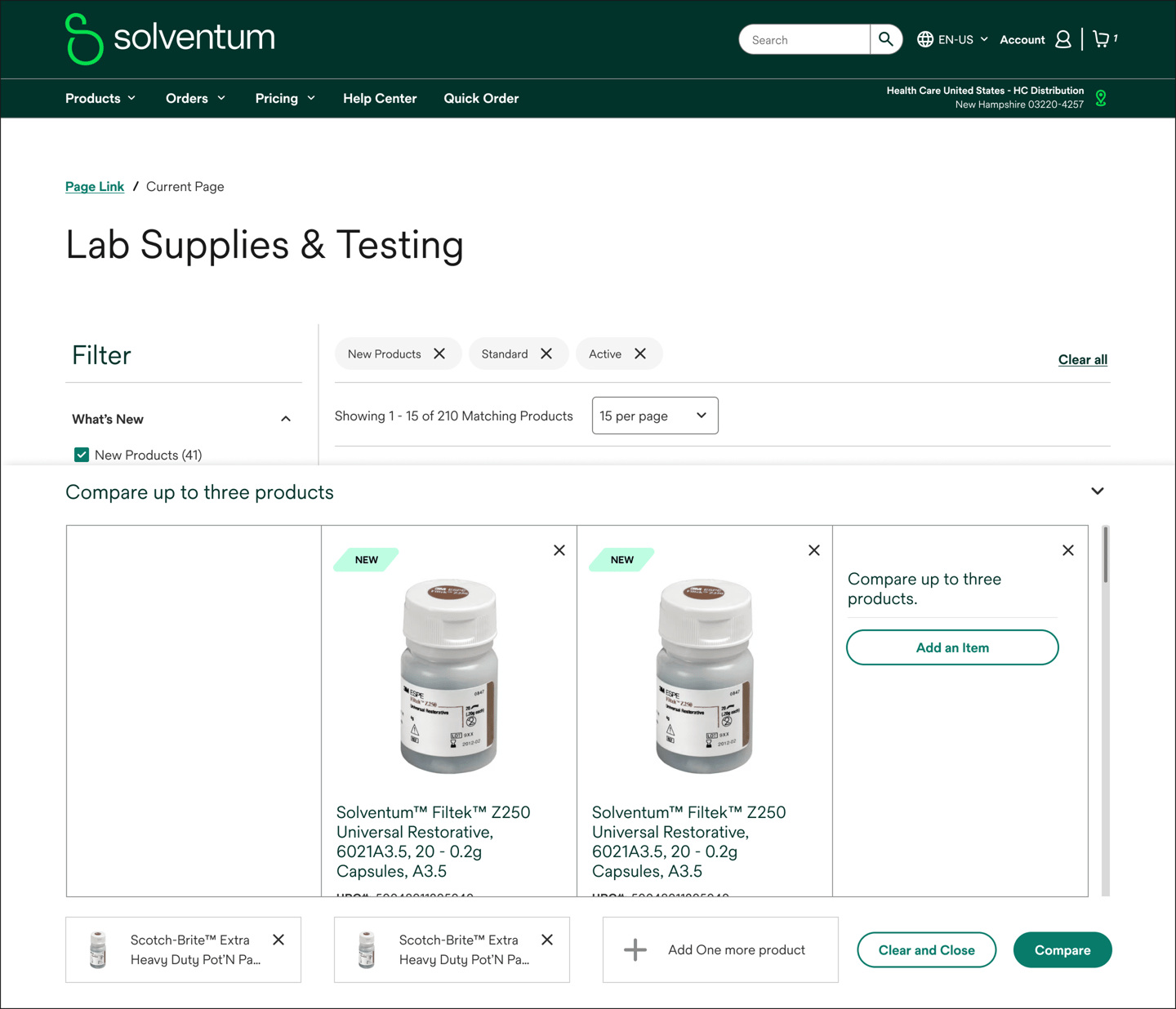Collapse the Compare up to three products panel
The width and height of the screenshot is (1176, 1009).
1098,491
